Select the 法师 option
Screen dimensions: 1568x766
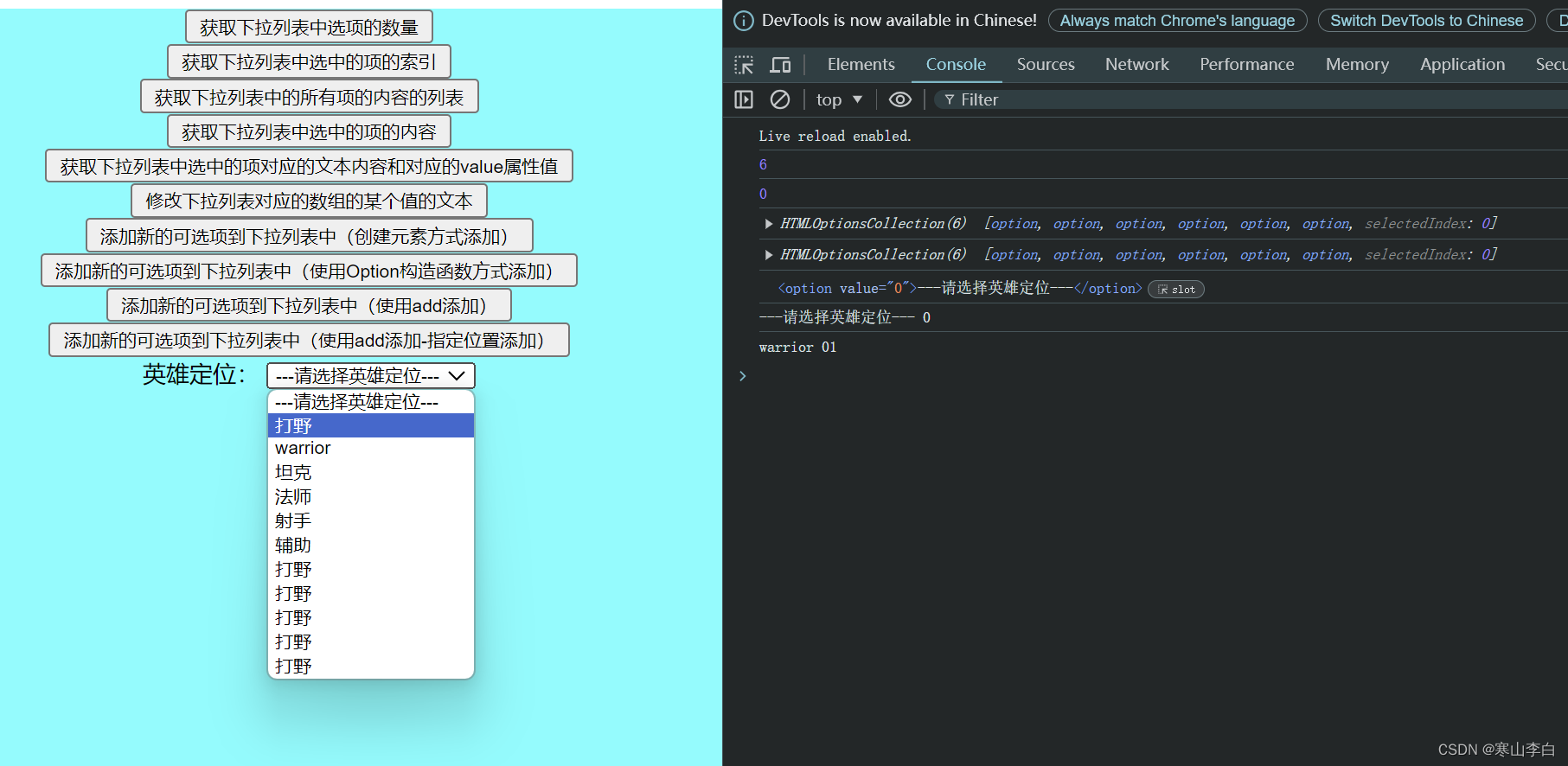(x=371, y=497)
